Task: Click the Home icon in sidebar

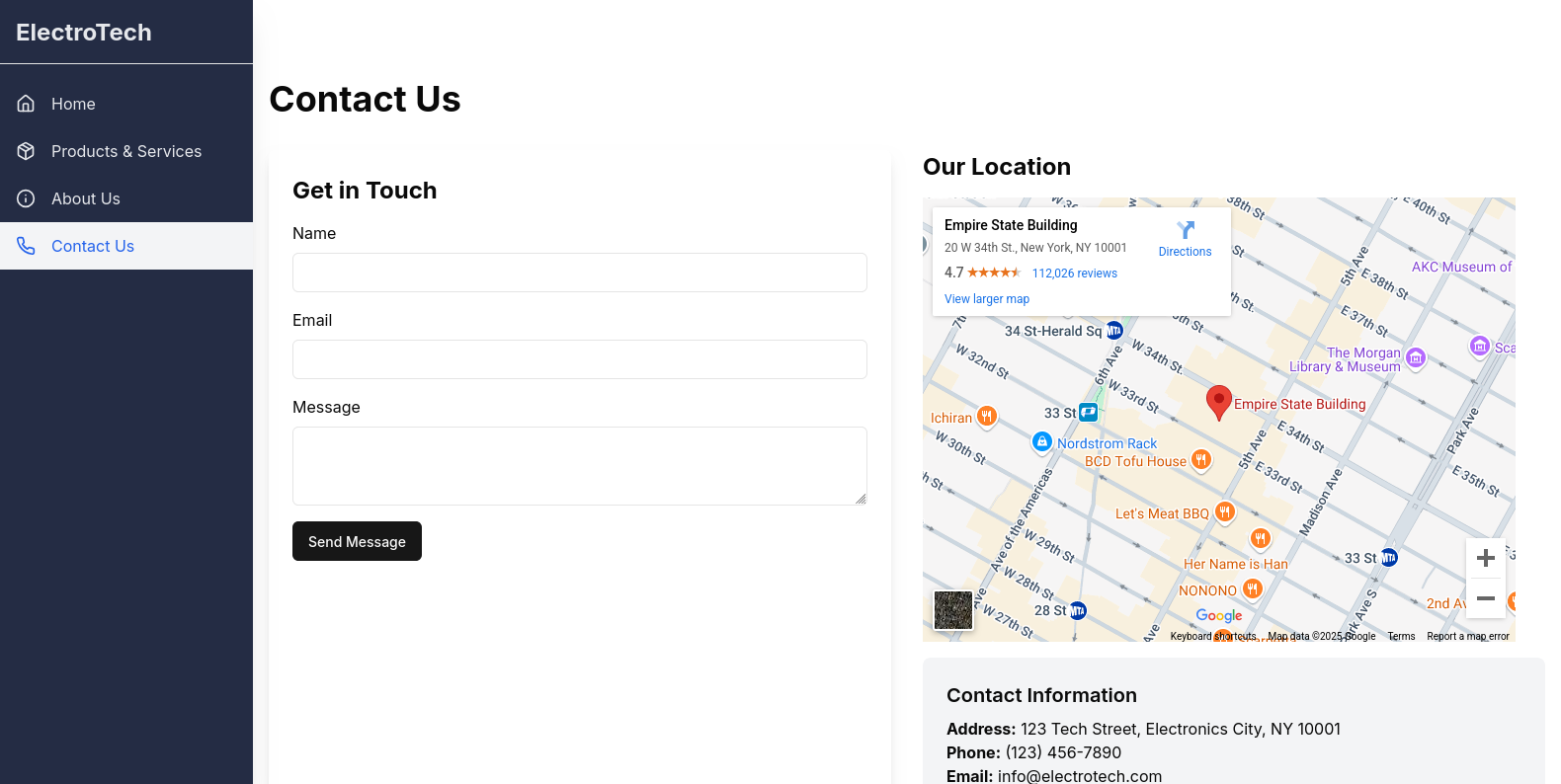Action: tap(26, 104)
